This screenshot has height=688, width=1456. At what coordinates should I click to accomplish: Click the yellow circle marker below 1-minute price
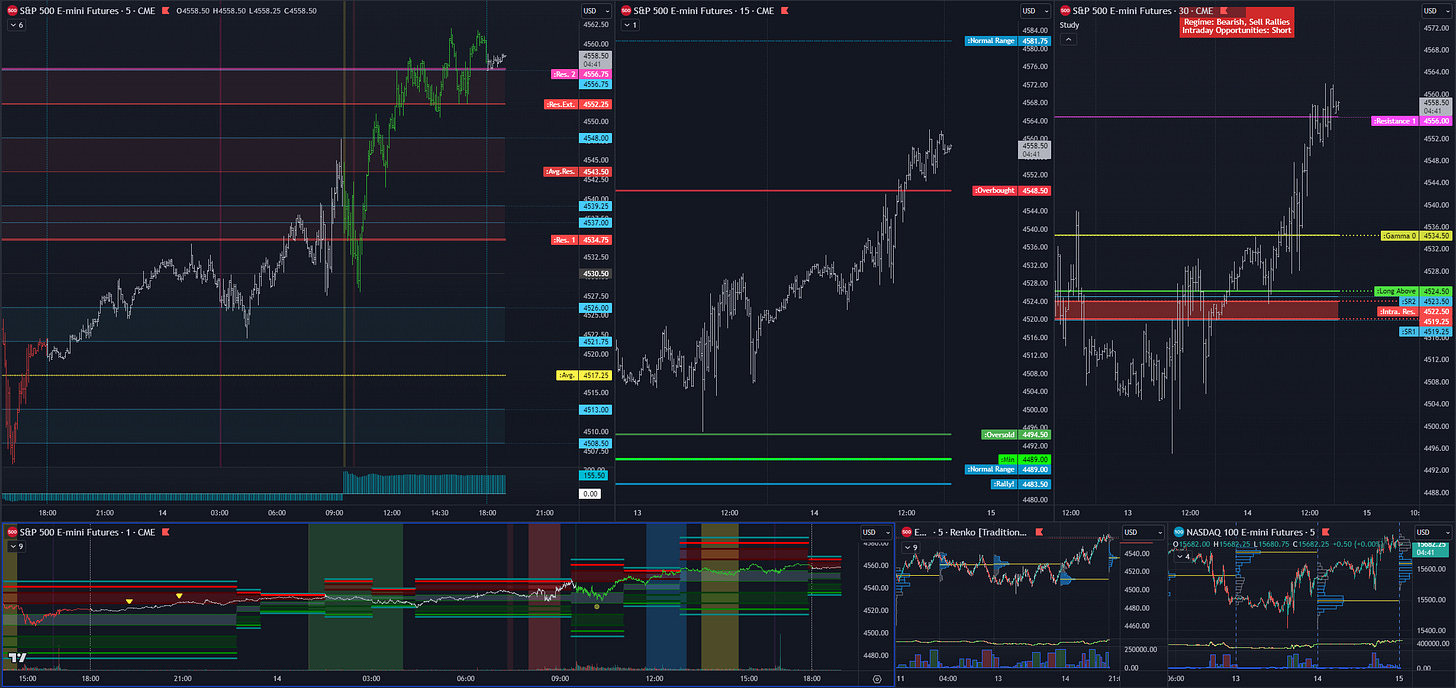596,606
